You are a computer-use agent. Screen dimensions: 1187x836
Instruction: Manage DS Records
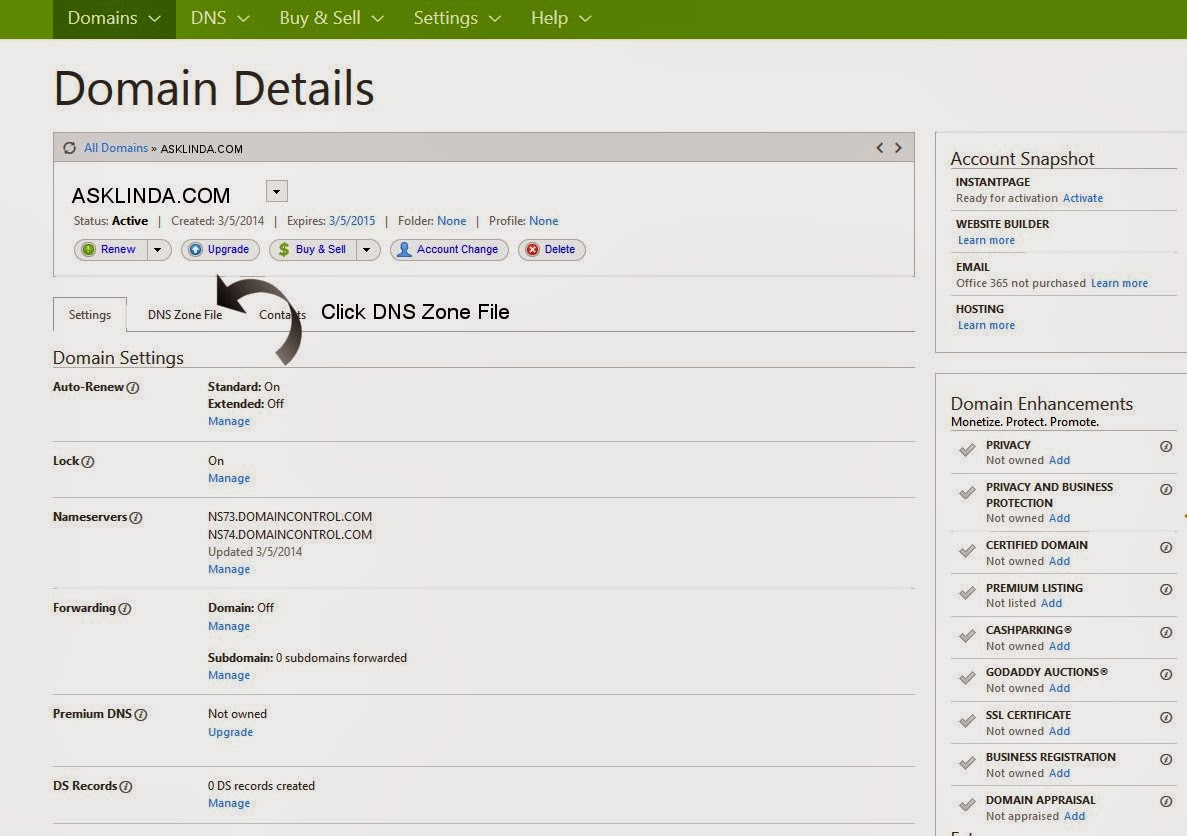(x=229, y=803)
